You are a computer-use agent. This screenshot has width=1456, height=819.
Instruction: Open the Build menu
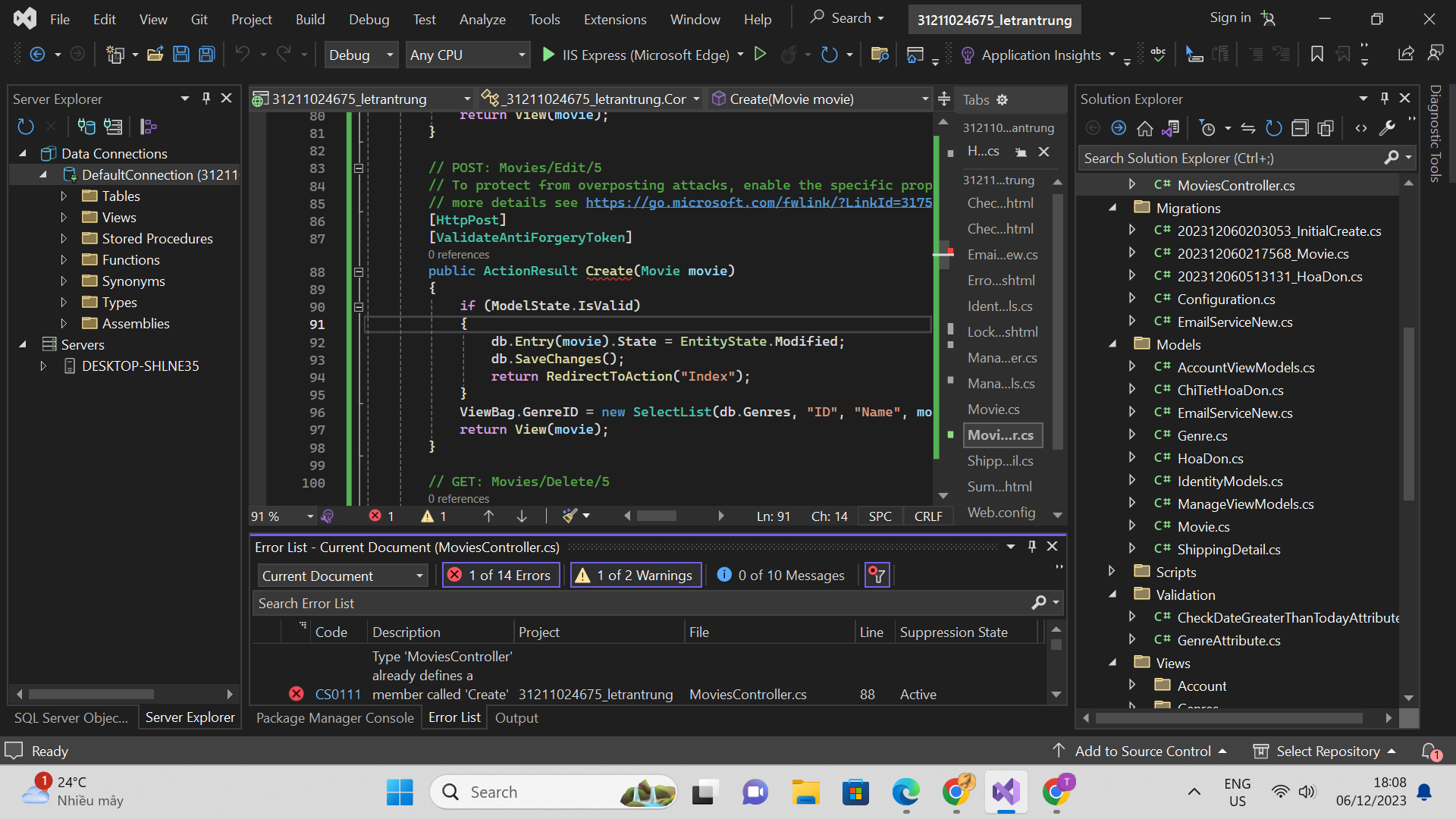pyautogui.click(x=310, y=20)
